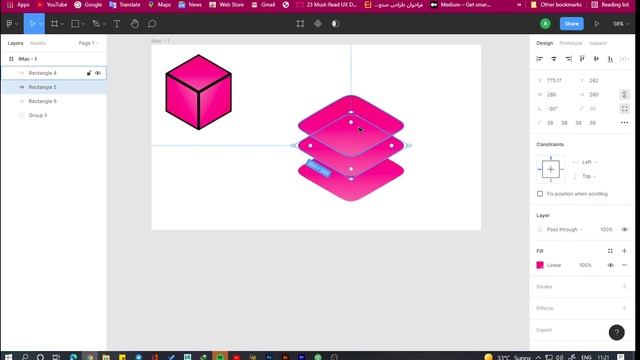Viewport: 640px width, 360px height.
Task: Select the Rectangle shape tool
Action: [x=75, y=24]
